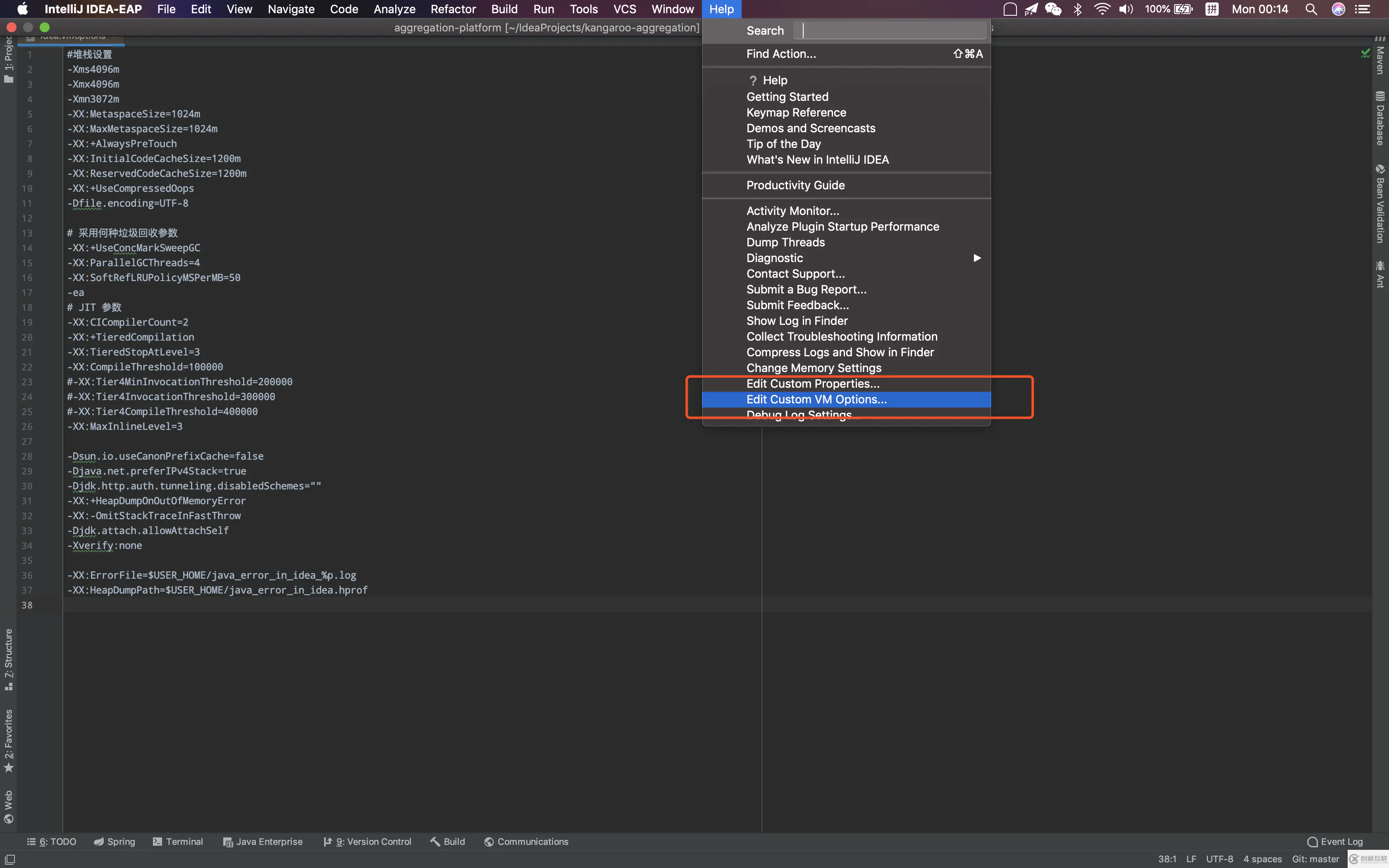The image size is (1389, 868).
Task: Open the UTF-8 encoding selector
Action: pyautogui.click(x=1219, y=859)
